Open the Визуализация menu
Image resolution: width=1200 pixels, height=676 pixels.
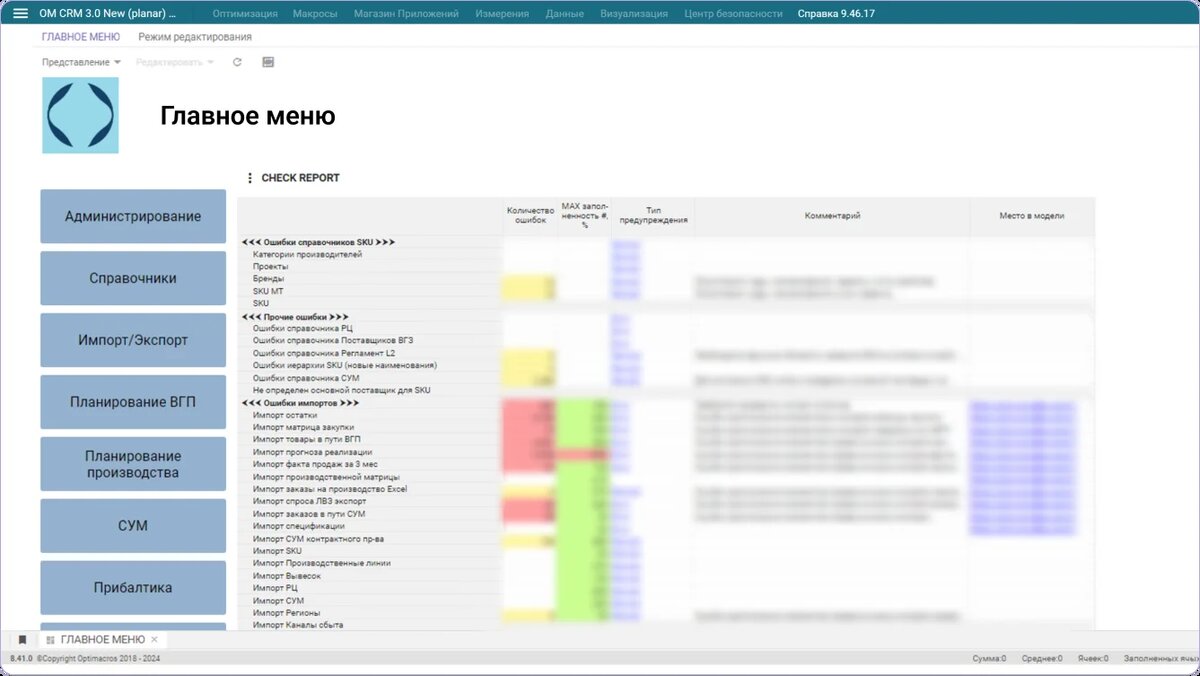click(x=633, y=13)
